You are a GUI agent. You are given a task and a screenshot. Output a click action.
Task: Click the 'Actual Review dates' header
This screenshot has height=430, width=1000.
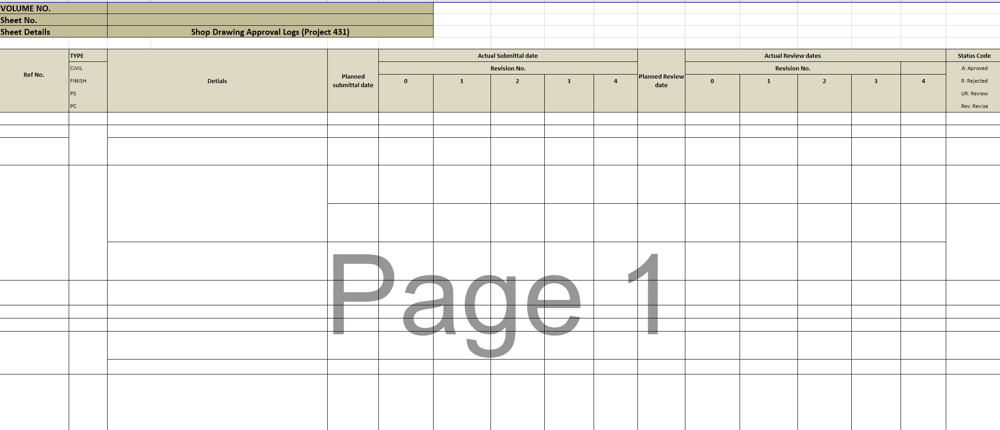[x=815, y=56]
